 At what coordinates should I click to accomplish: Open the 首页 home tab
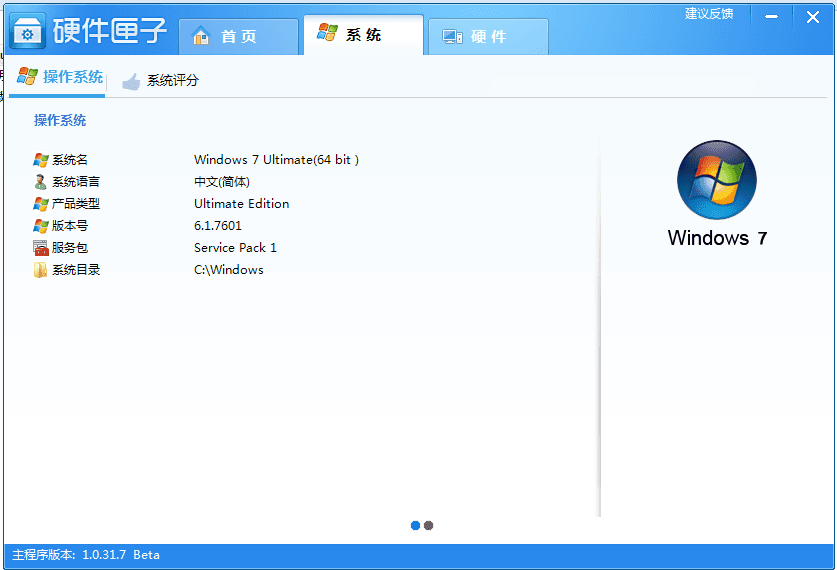tap(238, 36)
